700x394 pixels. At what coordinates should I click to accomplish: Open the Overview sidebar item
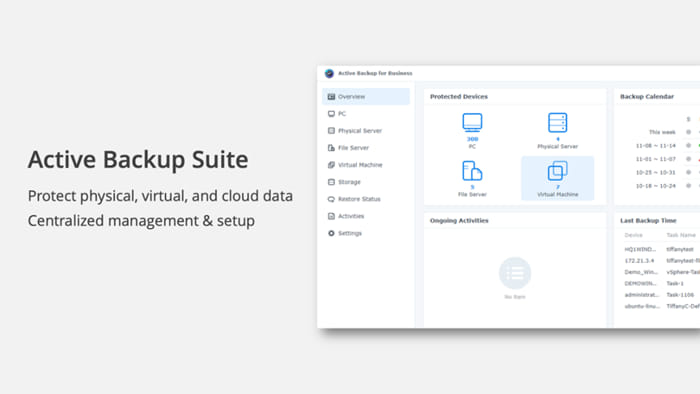(366, 96)
